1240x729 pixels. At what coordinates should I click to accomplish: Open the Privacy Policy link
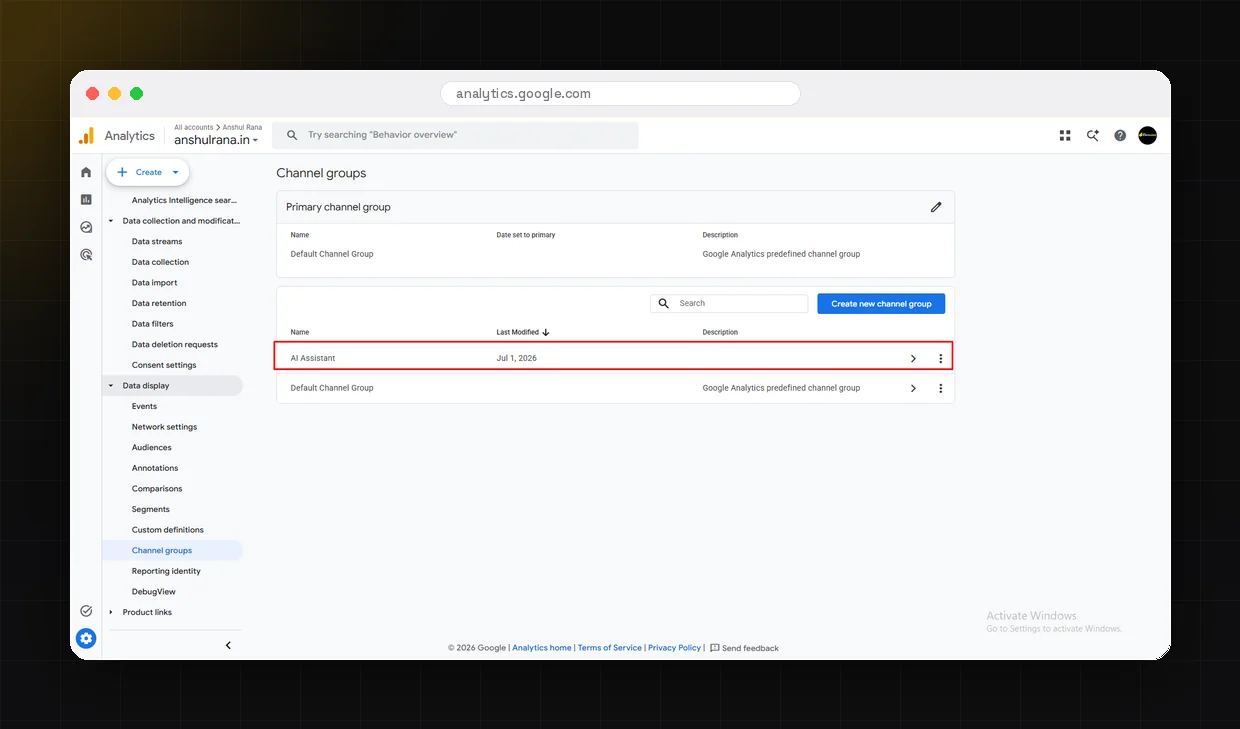(674, 648)
